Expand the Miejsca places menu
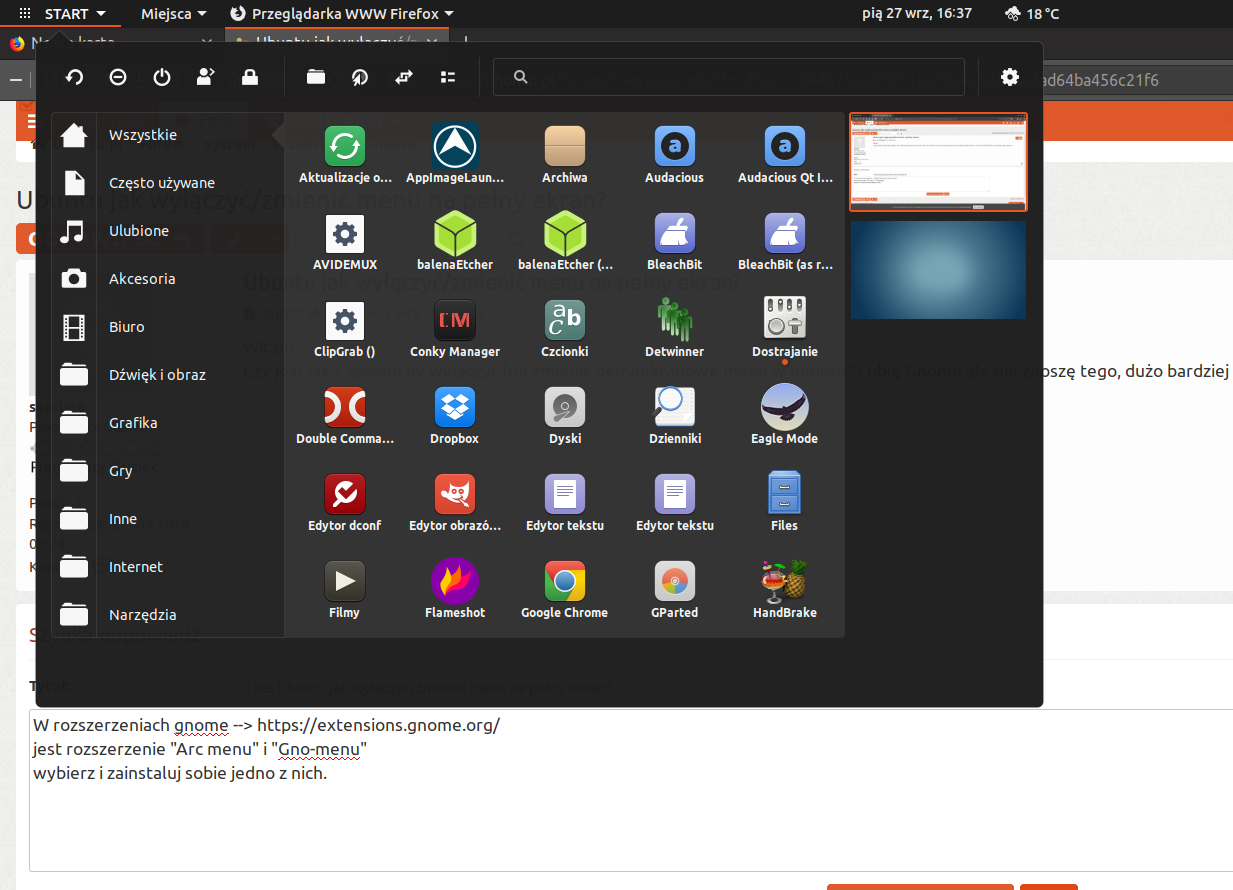The height and width of the screenshot is (890, 1233). pyautogui.click(x=174, y=14)
